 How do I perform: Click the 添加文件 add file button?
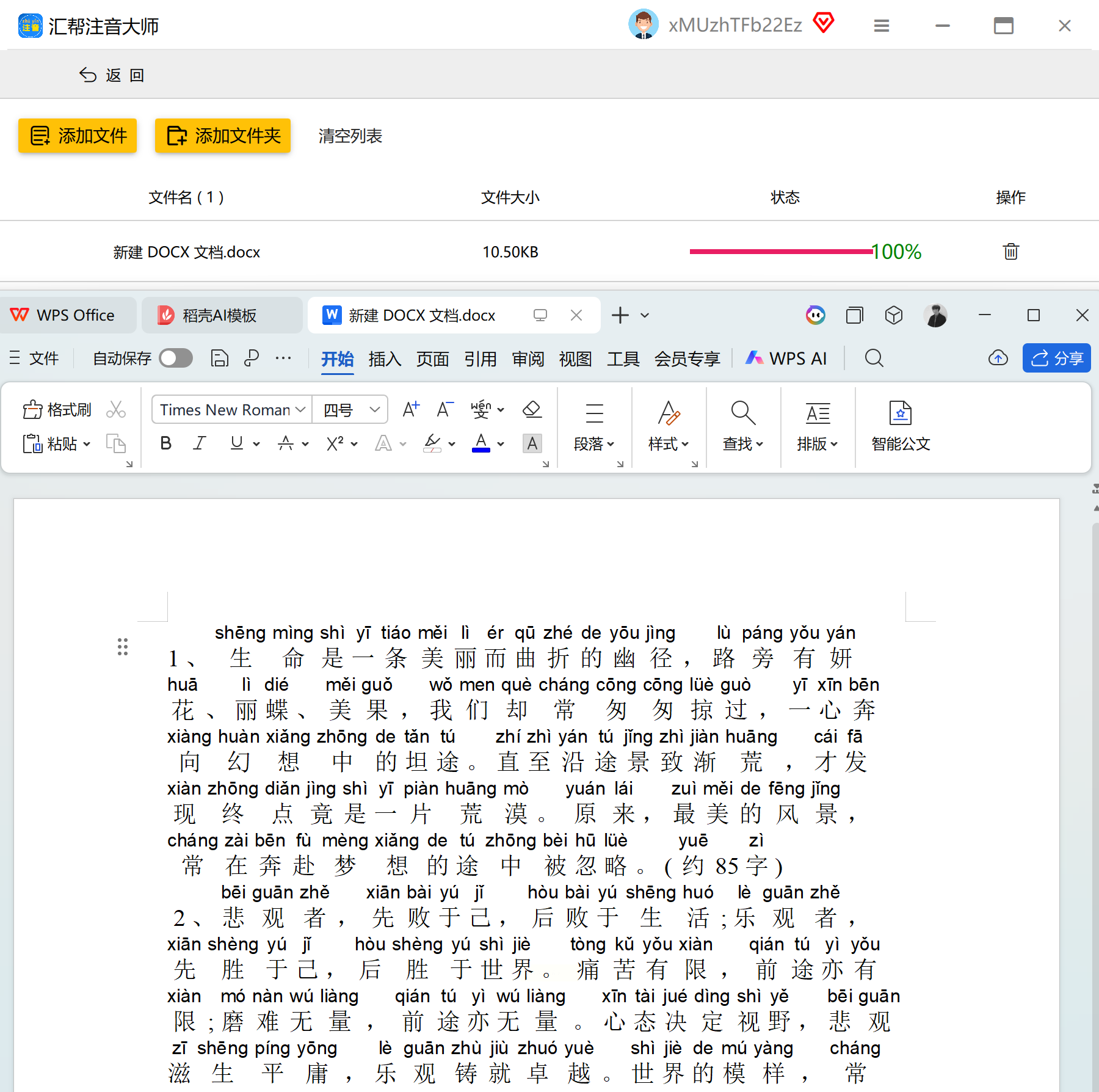pyautogui.click(x=78, y=136)
